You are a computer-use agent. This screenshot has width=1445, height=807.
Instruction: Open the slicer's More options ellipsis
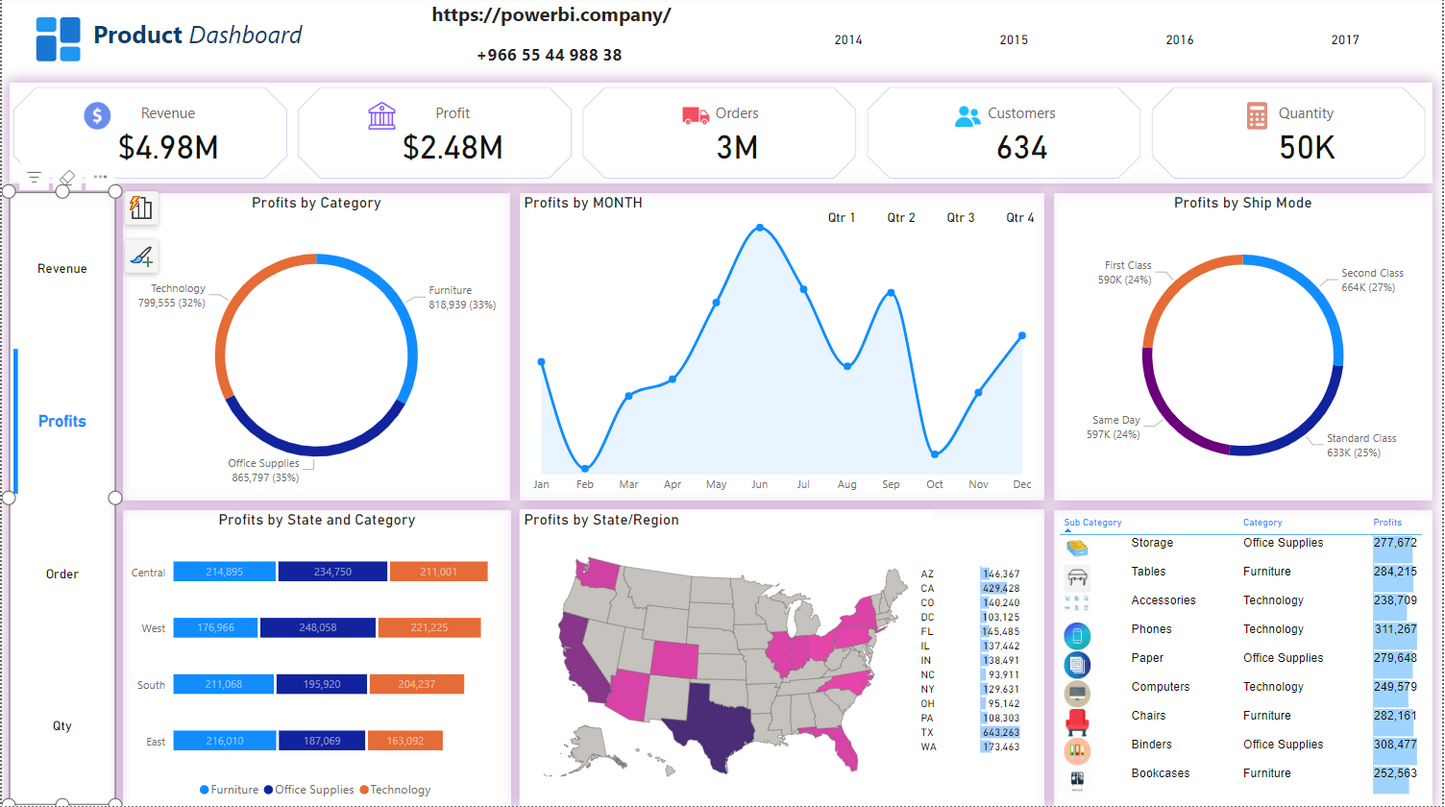tap(100, 178)
